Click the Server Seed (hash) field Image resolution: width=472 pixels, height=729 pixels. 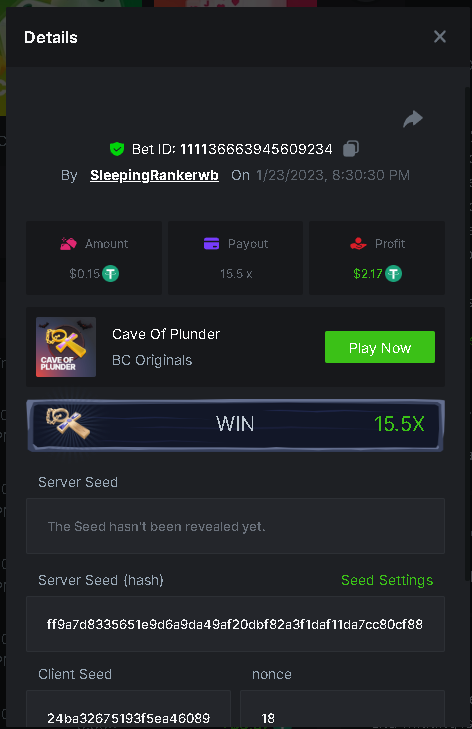[235, 624]
